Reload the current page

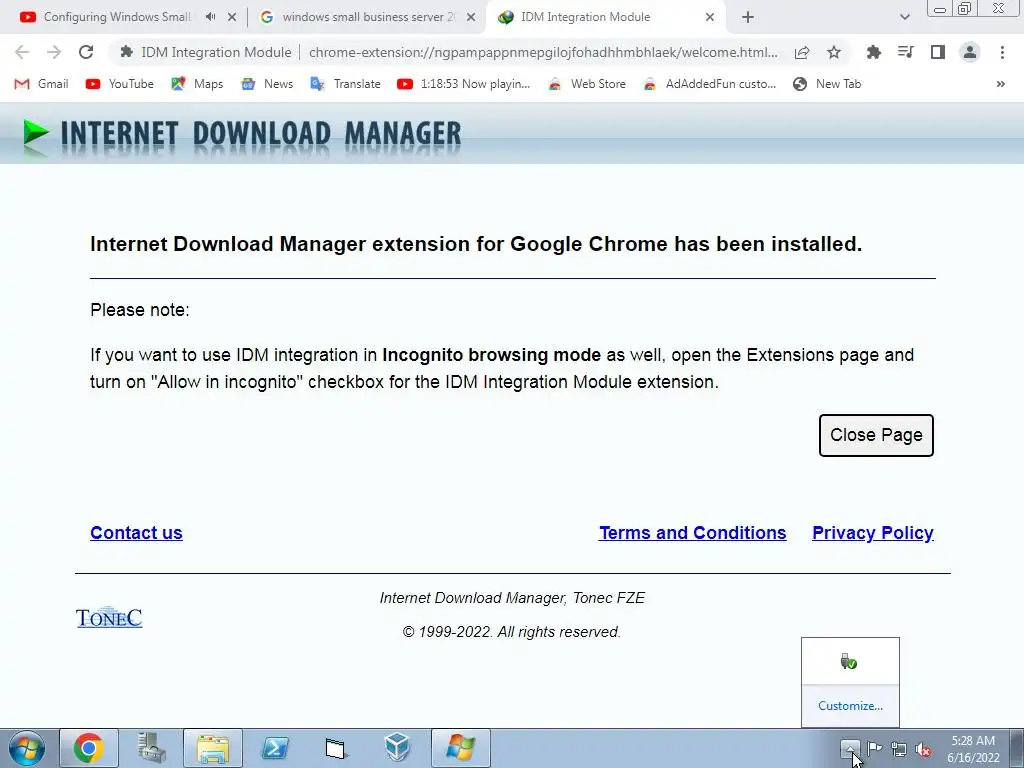tap(86, 52)
